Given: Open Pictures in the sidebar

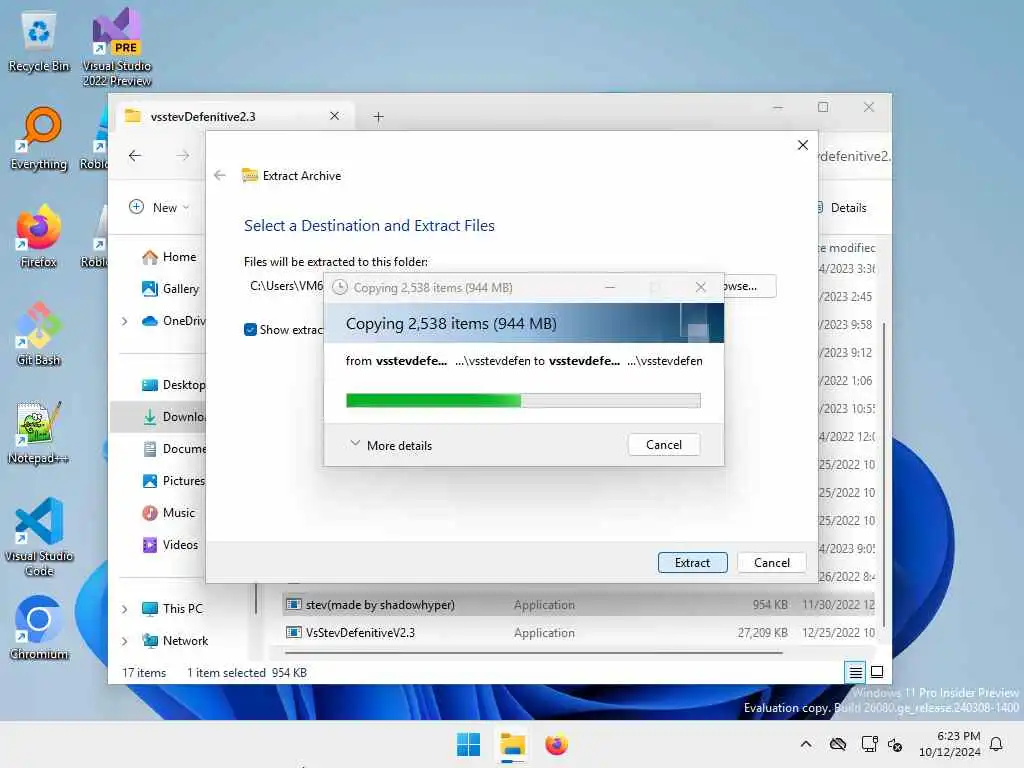Looking at the screenshot, I should click(174, 481).
